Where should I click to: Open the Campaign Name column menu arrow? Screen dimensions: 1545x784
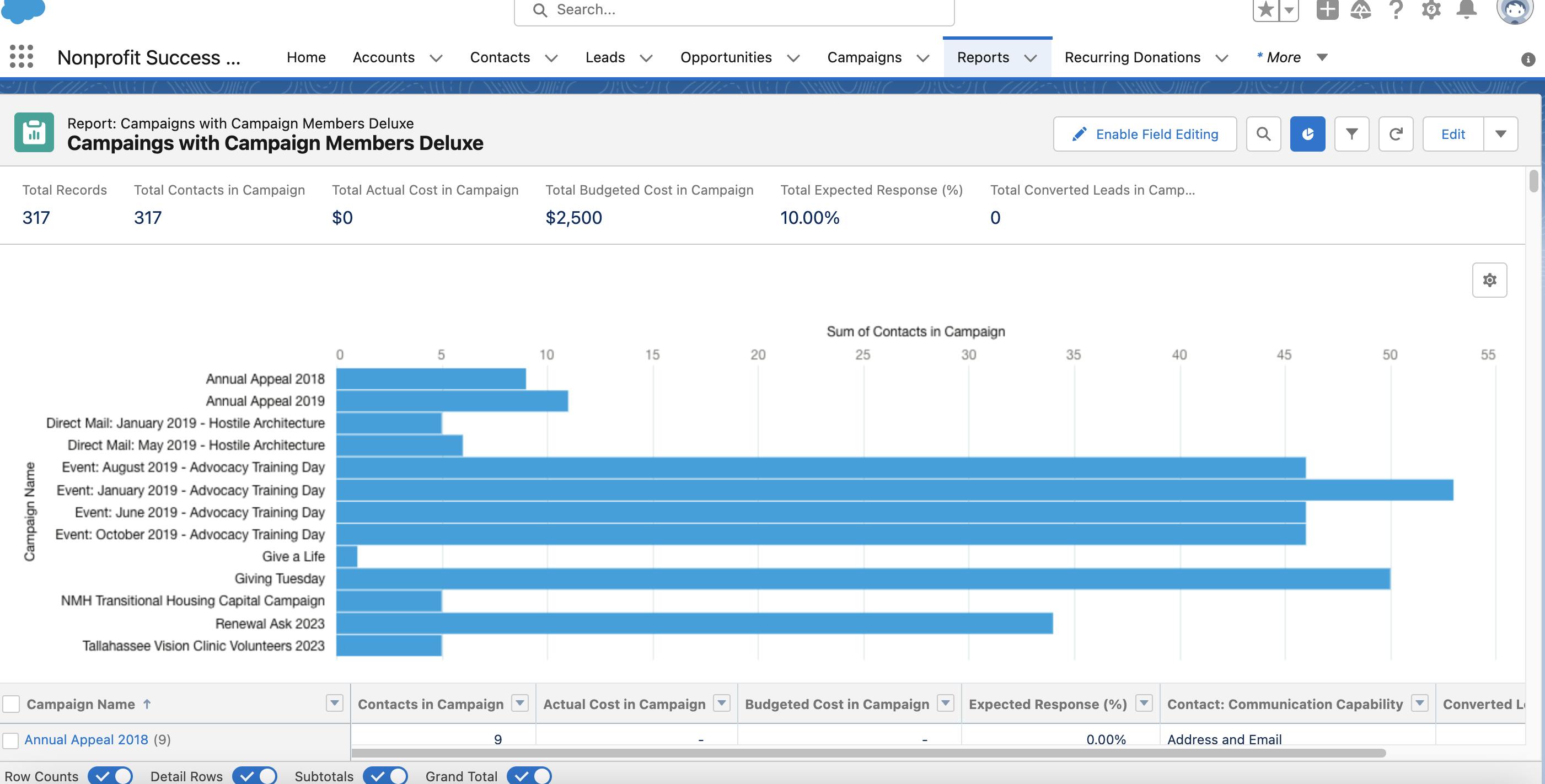pyautogui.click(x=334, y=702)
